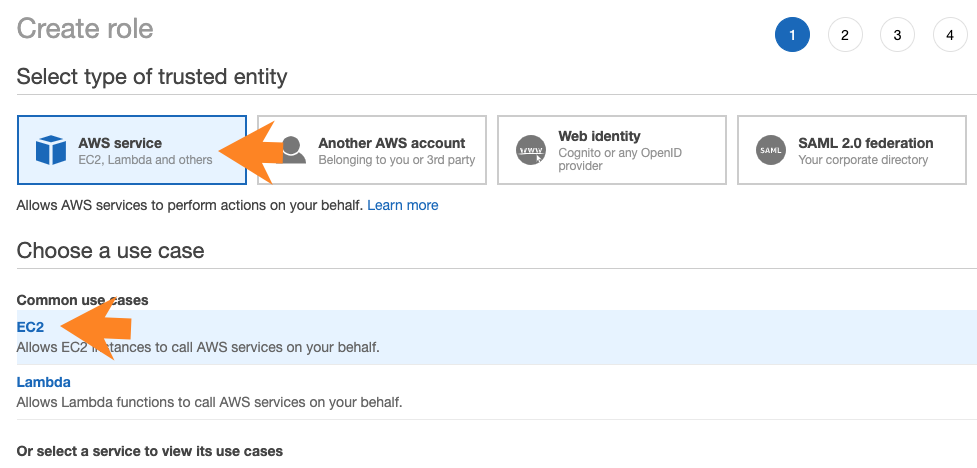Click the "Create role" page title

coord(85,28)
